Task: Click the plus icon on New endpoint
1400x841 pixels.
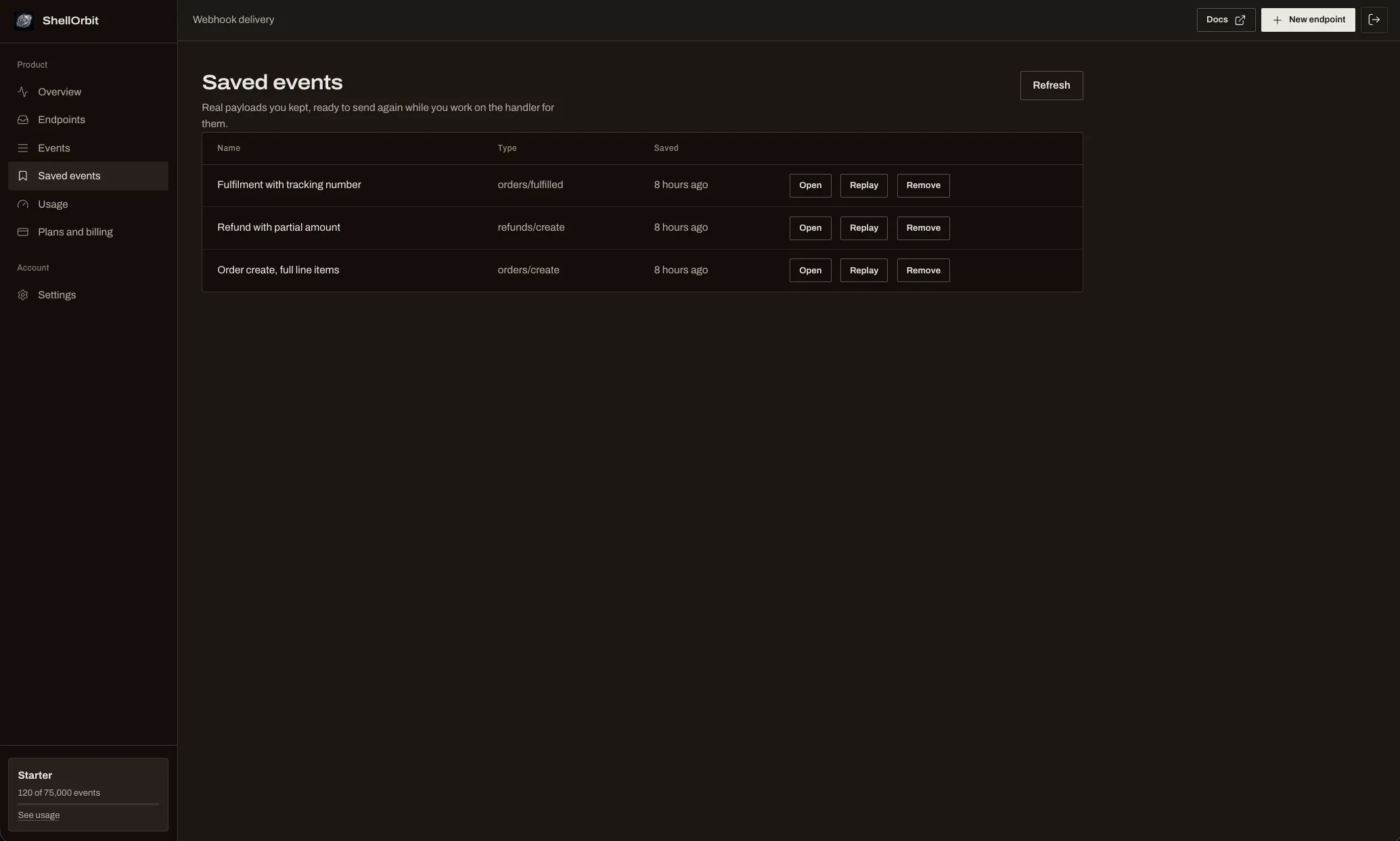Action: (1277, 20)
